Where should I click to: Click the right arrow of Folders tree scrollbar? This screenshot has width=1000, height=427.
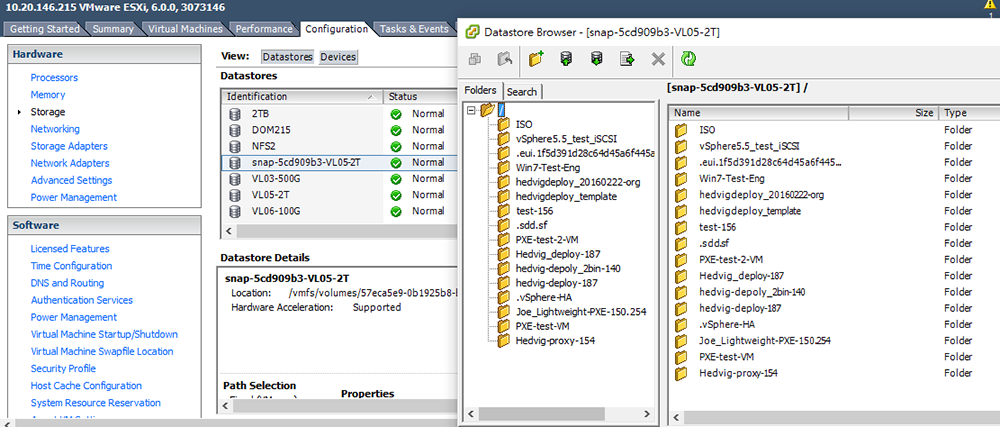[x=648, y=414]
